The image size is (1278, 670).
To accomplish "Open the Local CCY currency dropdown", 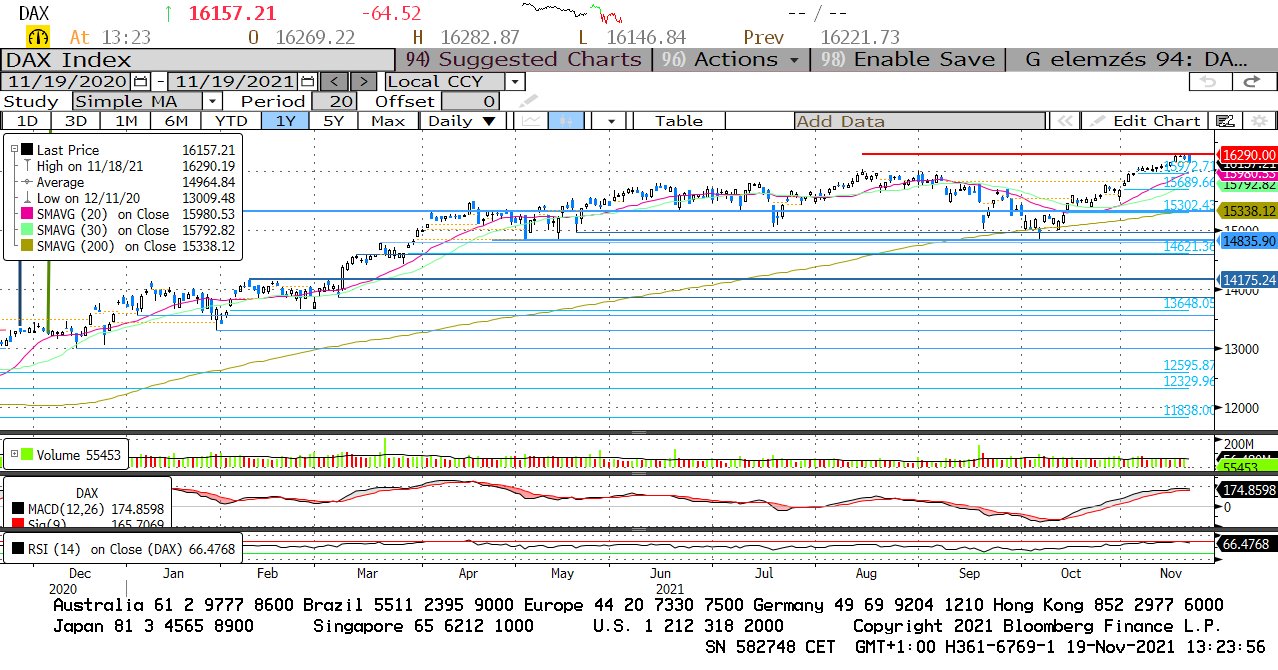I will click(515, 81).
